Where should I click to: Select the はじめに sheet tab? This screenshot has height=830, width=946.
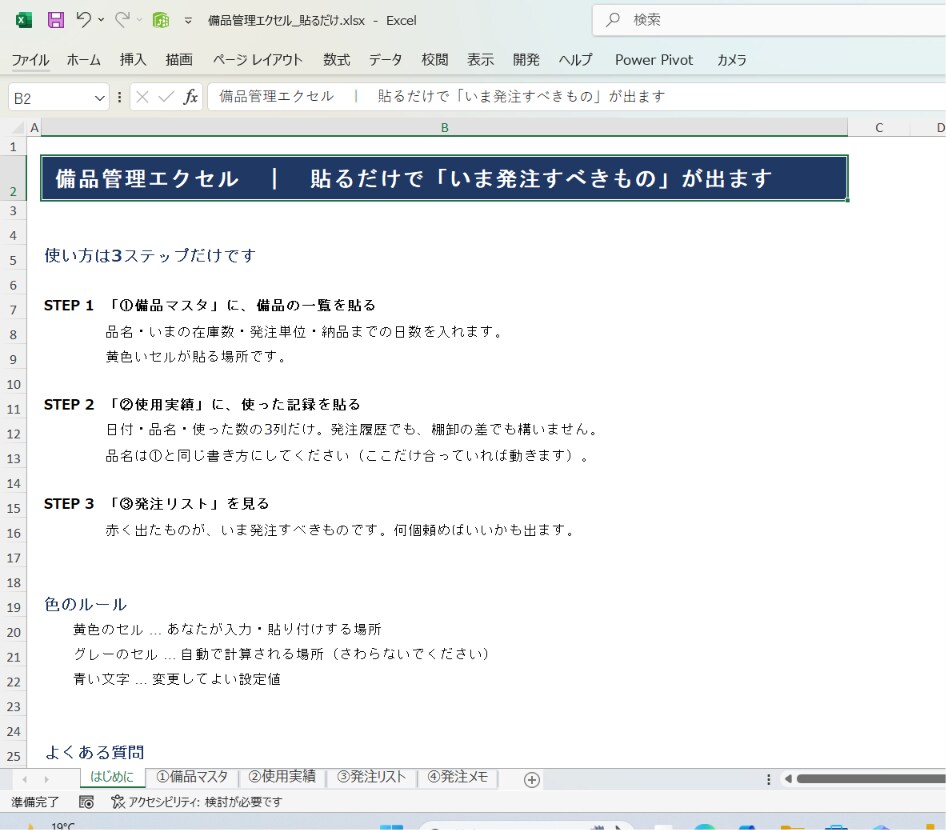coord(112,777)
